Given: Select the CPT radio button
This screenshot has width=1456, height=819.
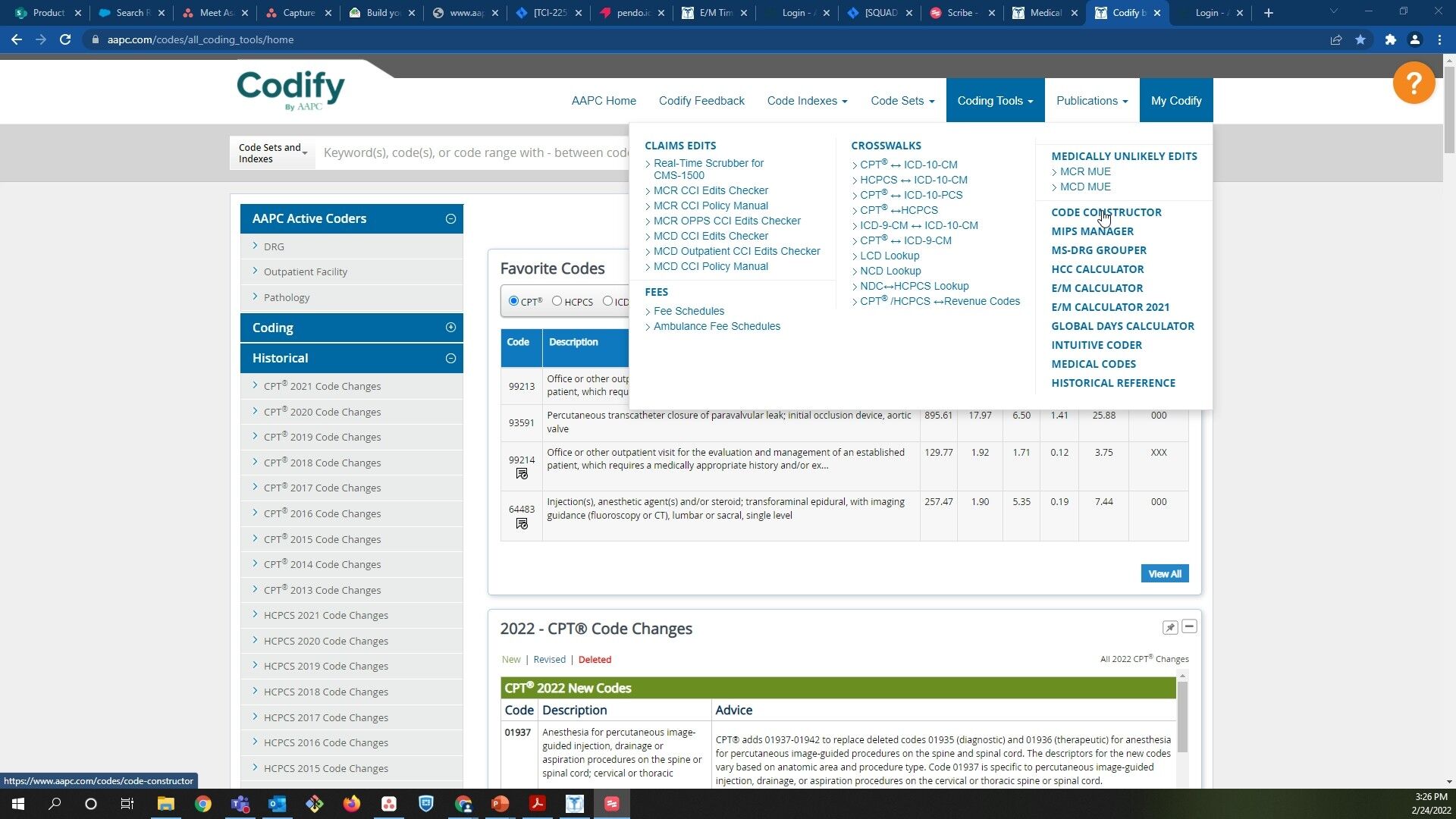Looking at the screenshot, I should pyautogui.click(x=513, y=301).
